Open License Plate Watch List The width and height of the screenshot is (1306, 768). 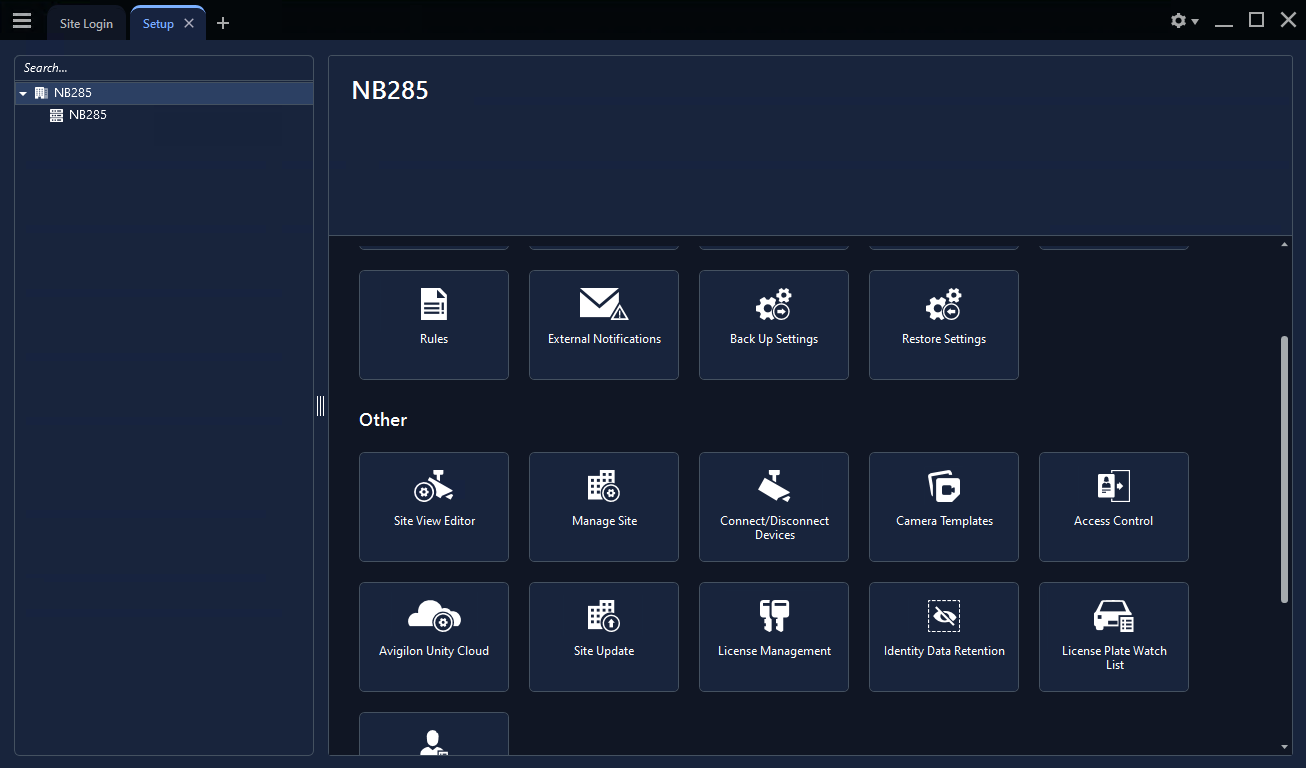(x=1113, y=636)
